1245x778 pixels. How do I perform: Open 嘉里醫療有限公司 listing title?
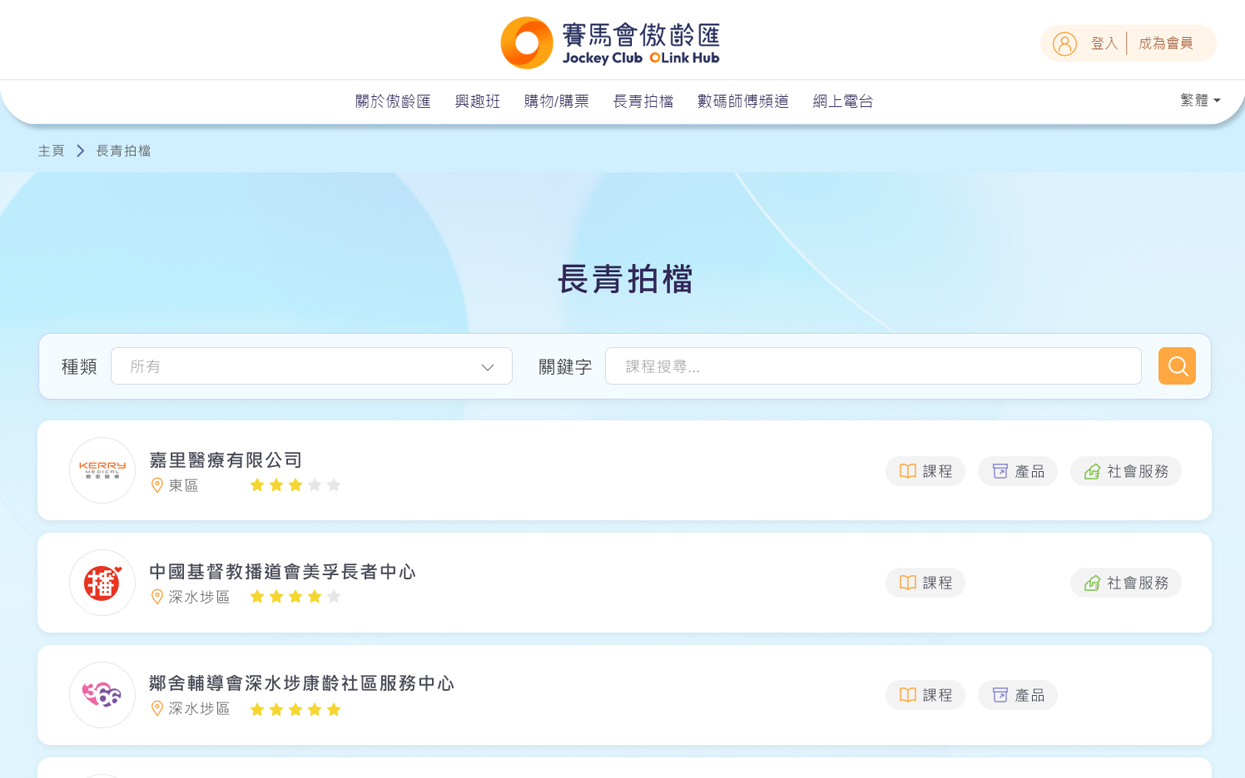(225, 460)
